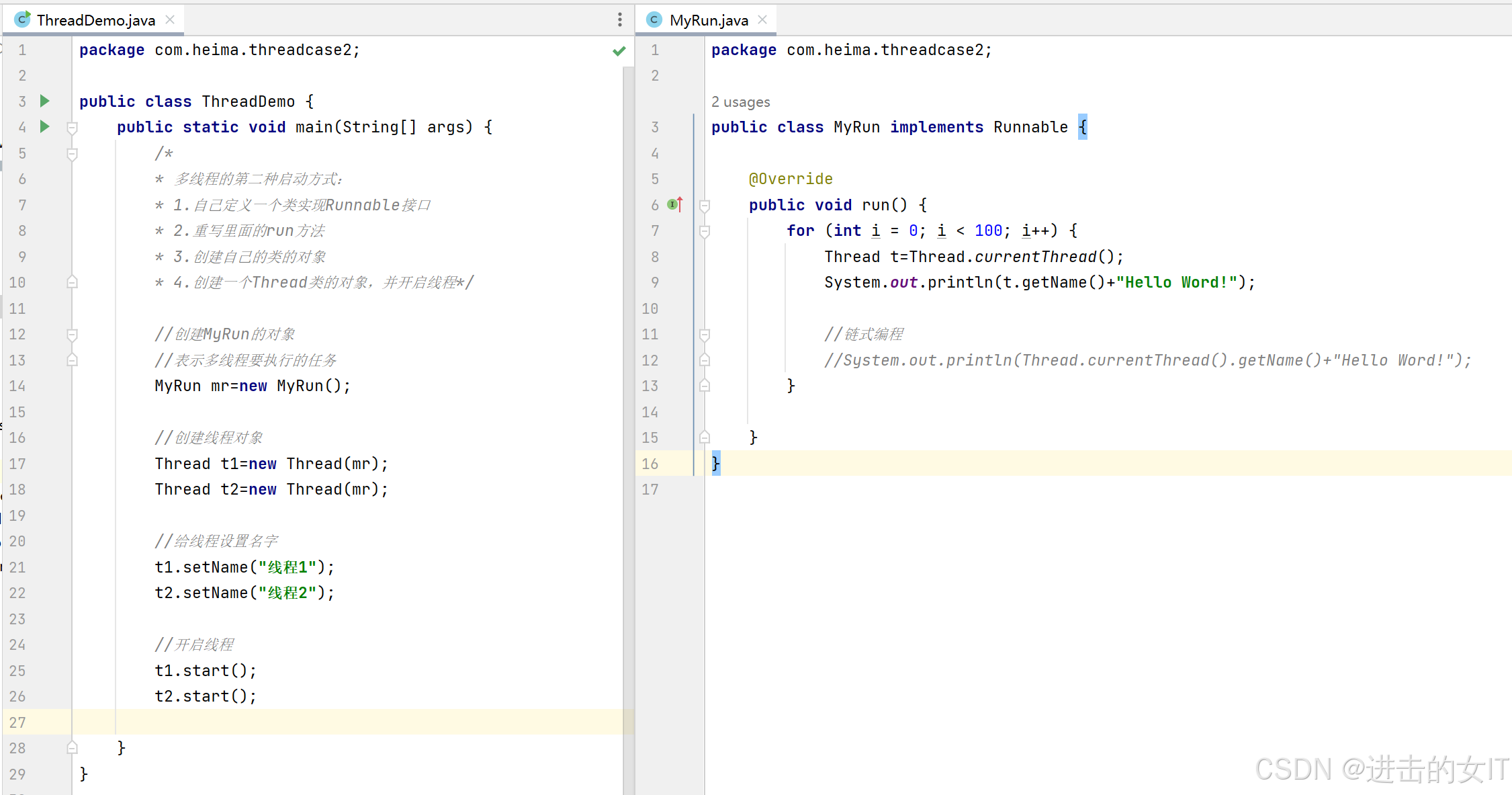The height and width of the screenshot is (795, 1512).
Task: Click the green inspection checkmark icon
Action: click(x=619, y=51)
